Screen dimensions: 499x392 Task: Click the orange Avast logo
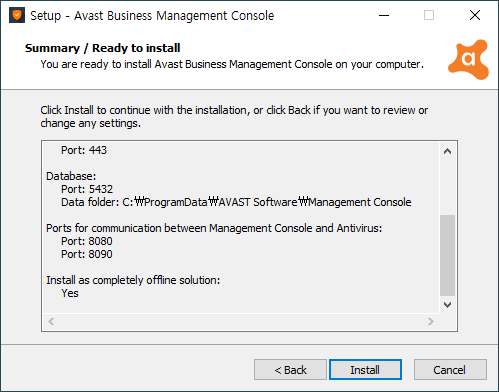pyautogui.click(x=469, y=60)
